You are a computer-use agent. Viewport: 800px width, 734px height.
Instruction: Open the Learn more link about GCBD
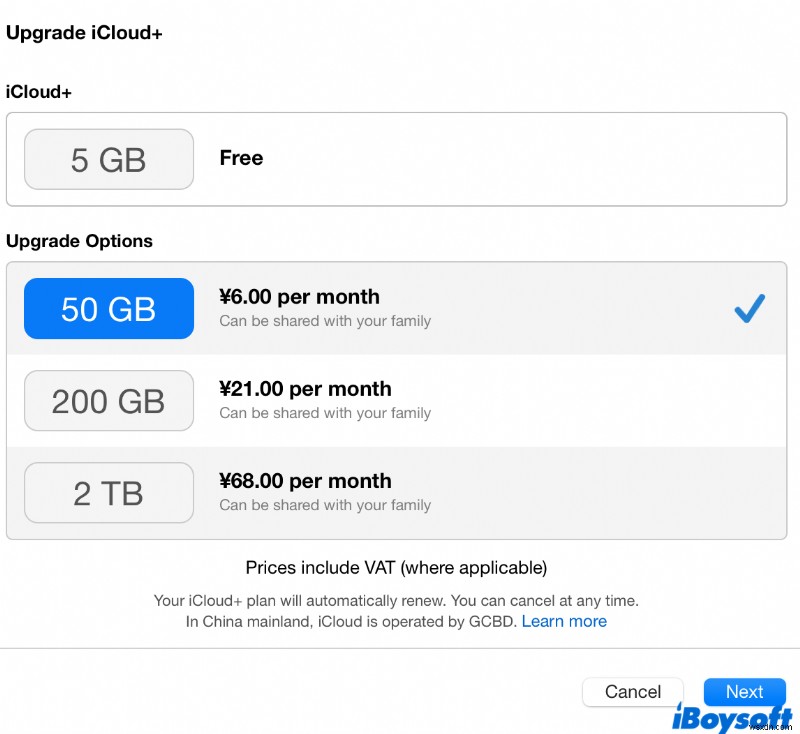point(564,621)
